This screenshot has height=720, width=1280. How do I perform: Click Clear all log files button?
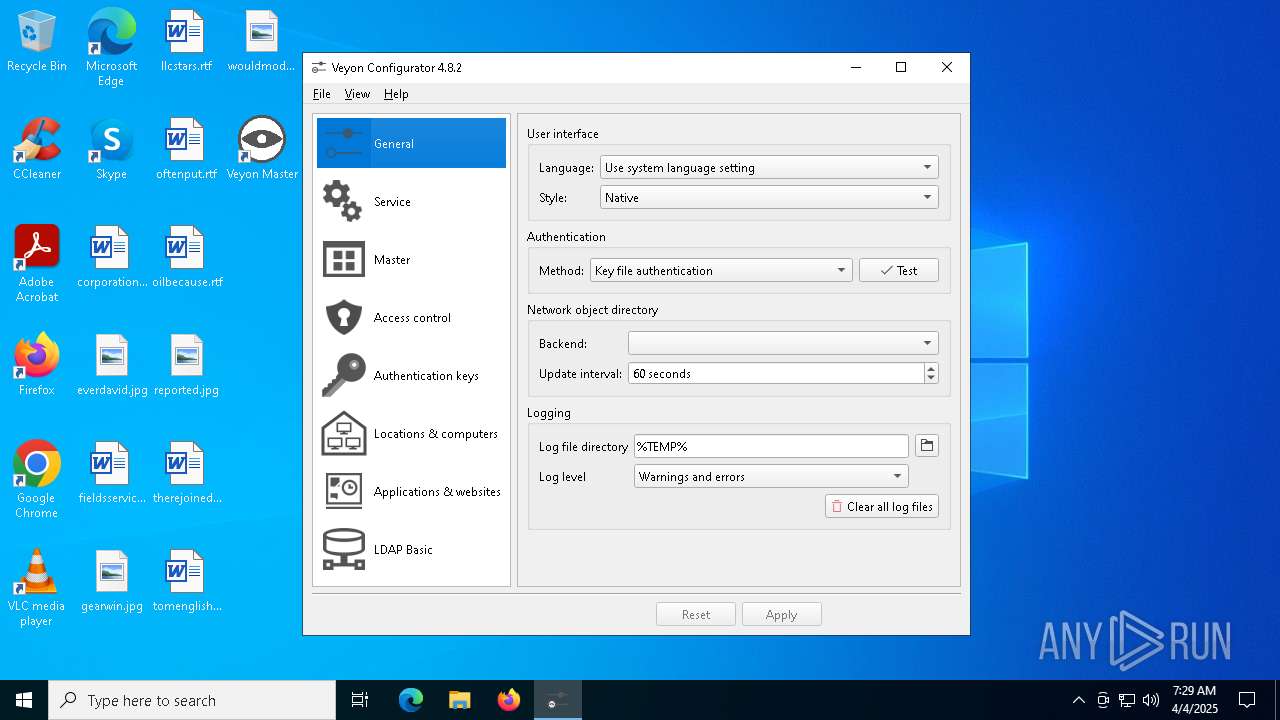point(882,507)
